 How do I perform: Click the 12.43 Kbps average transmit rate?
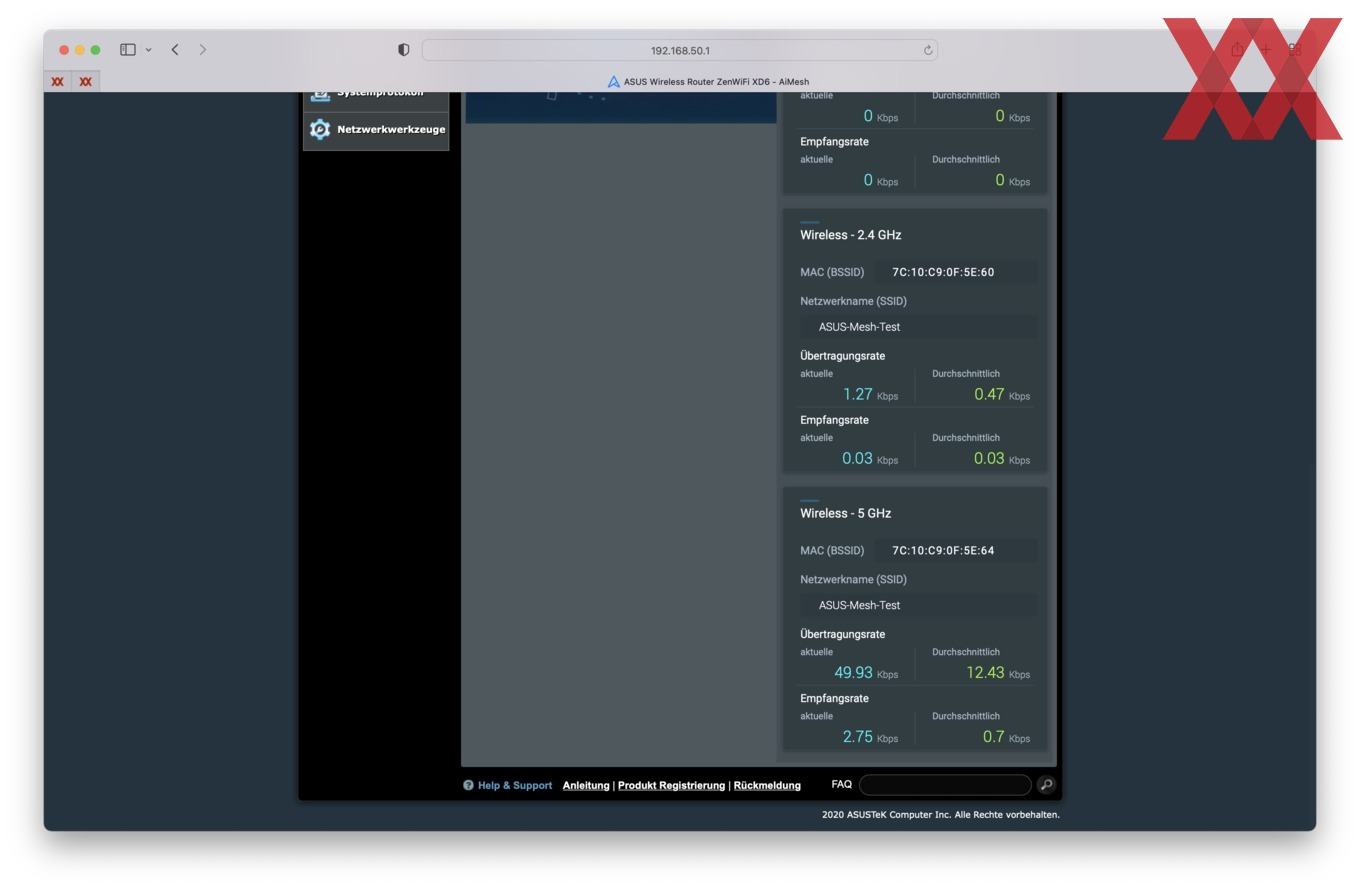tap(998, 673)
